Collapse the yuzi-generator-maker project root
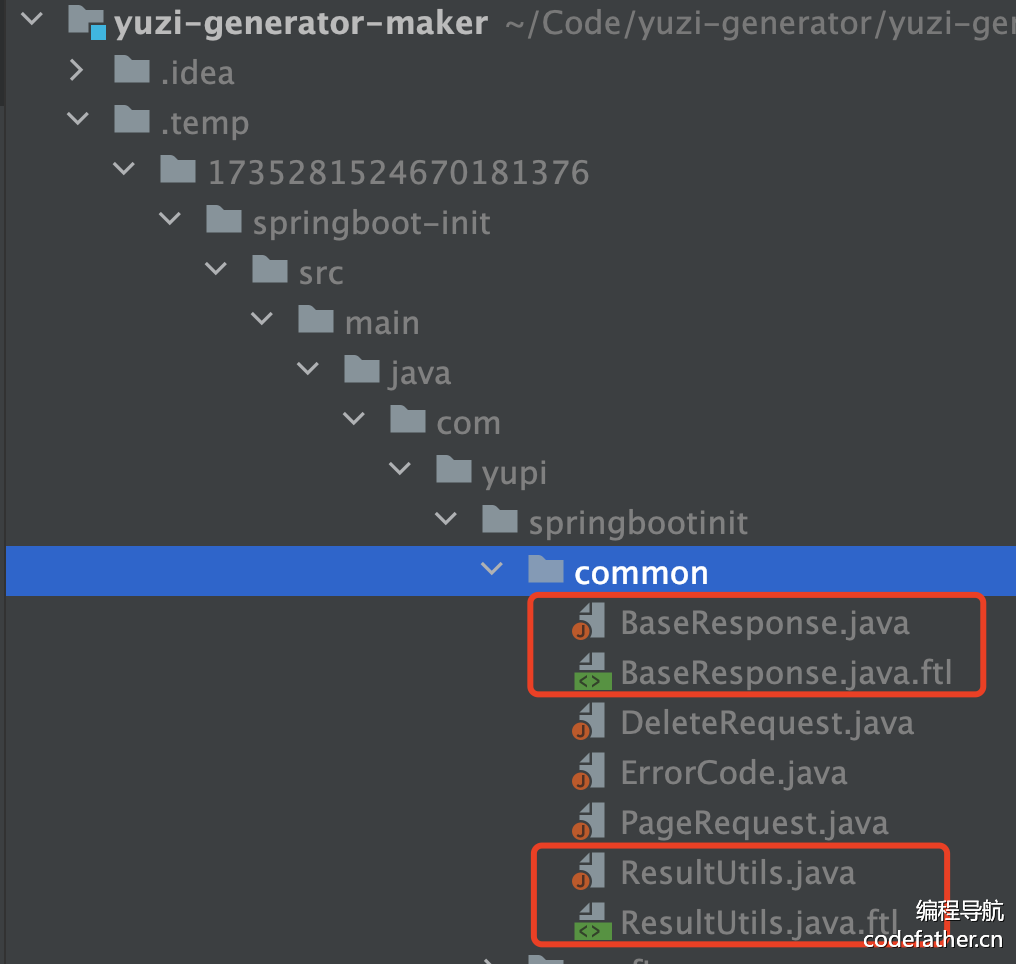1016x964 pixels. tap(31, 21)
